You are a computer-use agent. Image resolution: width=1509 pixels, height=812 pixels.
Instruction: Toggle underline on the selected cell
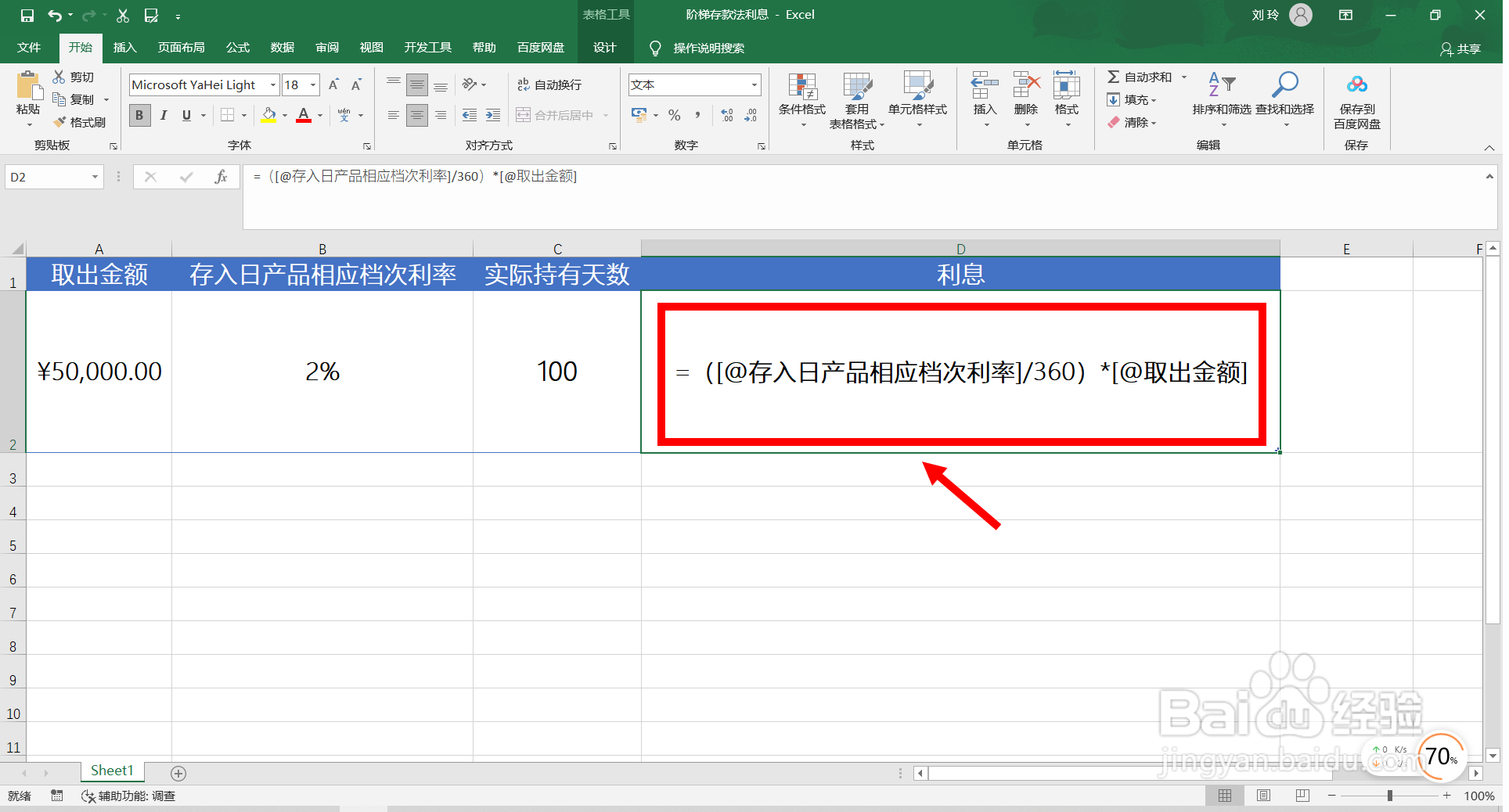coord(185,115)
